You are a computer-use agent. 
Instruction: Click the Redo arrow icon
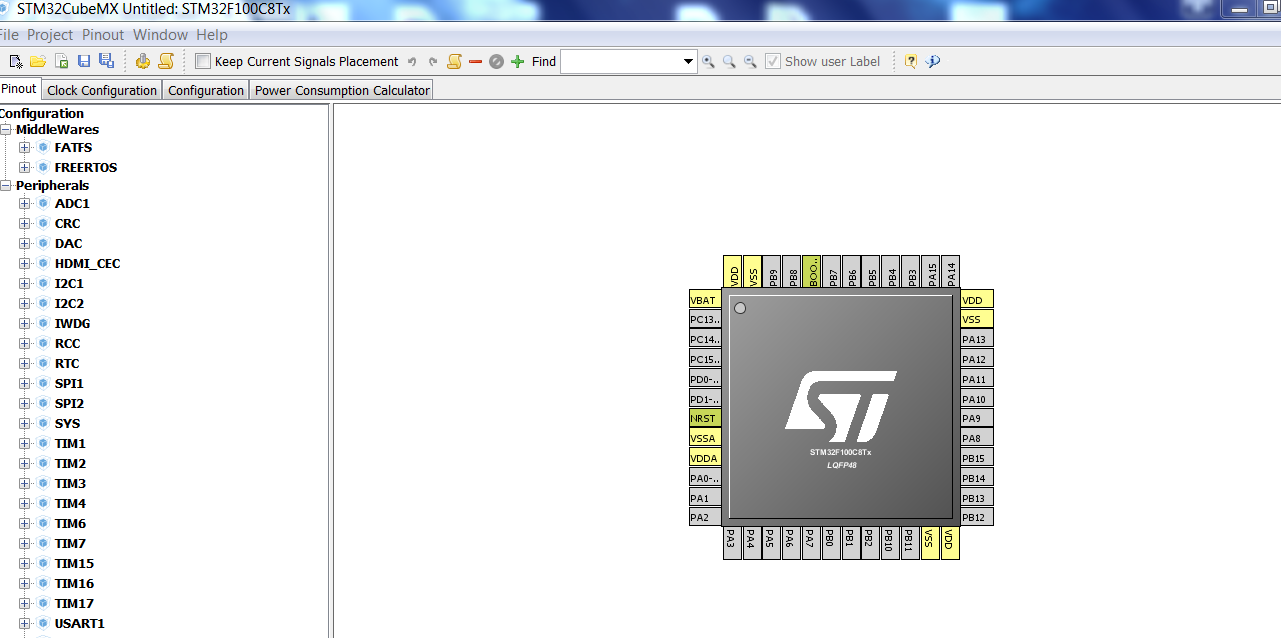click(433, 62)
